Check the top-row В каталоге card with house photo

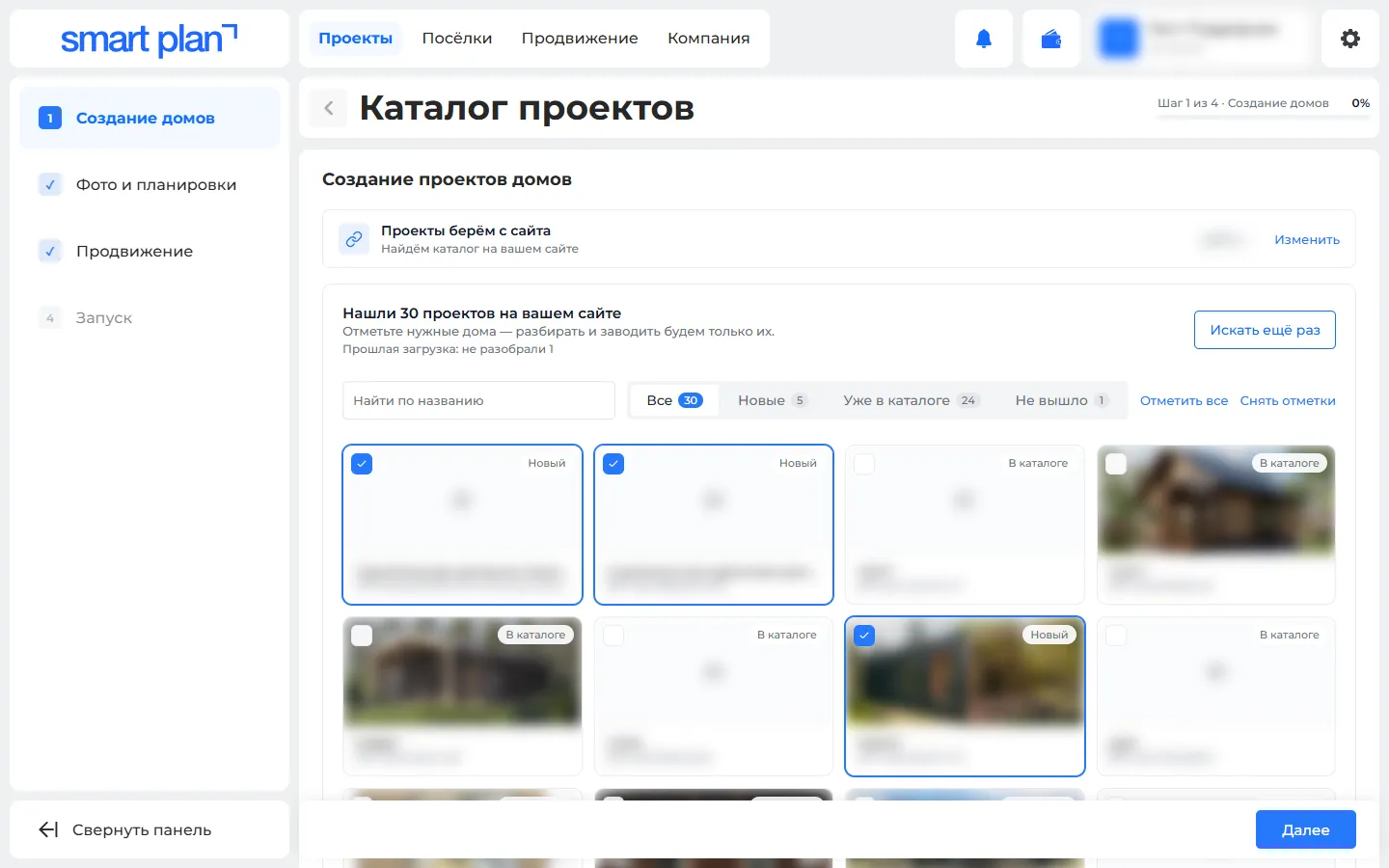pyautogui.click(x=1116, y=464)
